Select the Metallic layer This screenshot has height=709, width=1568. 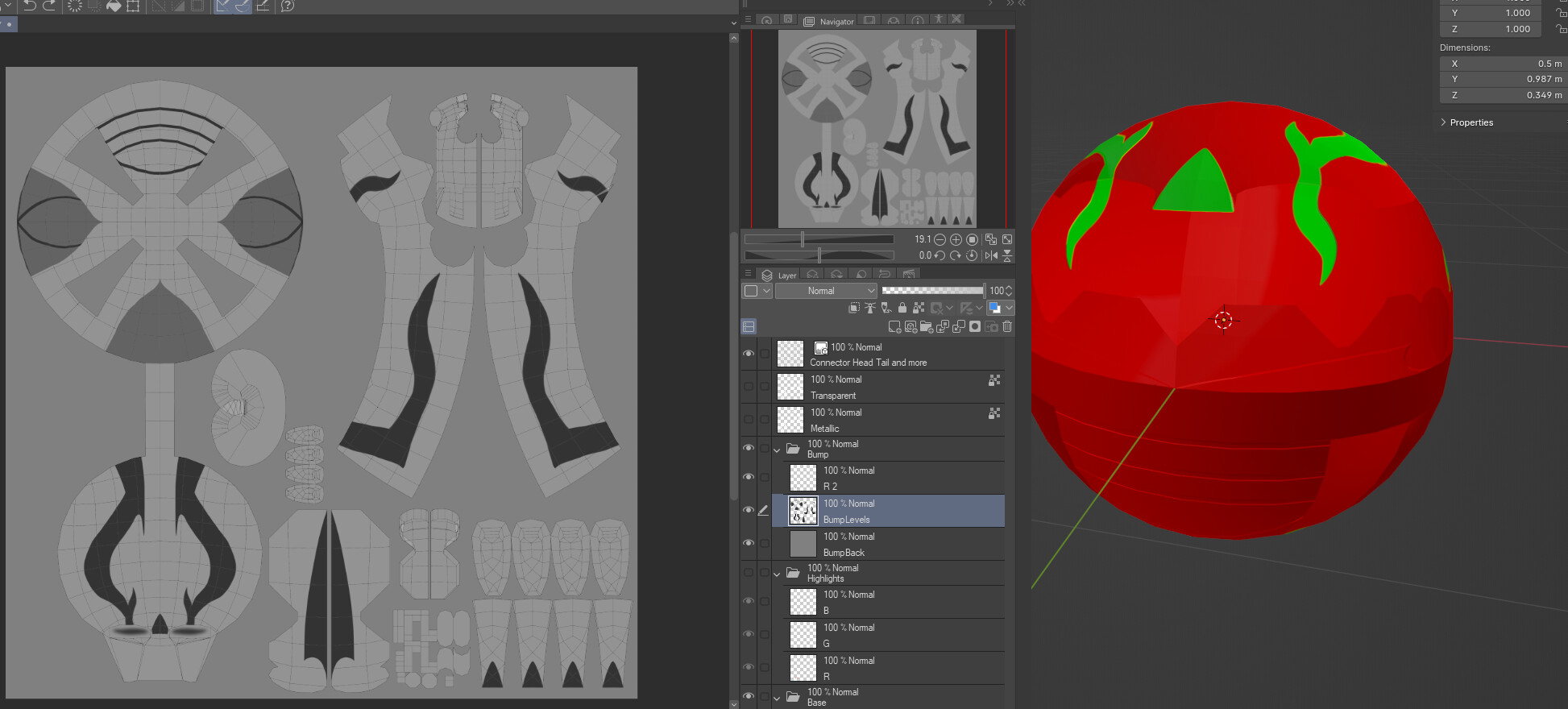click(889, 420)
